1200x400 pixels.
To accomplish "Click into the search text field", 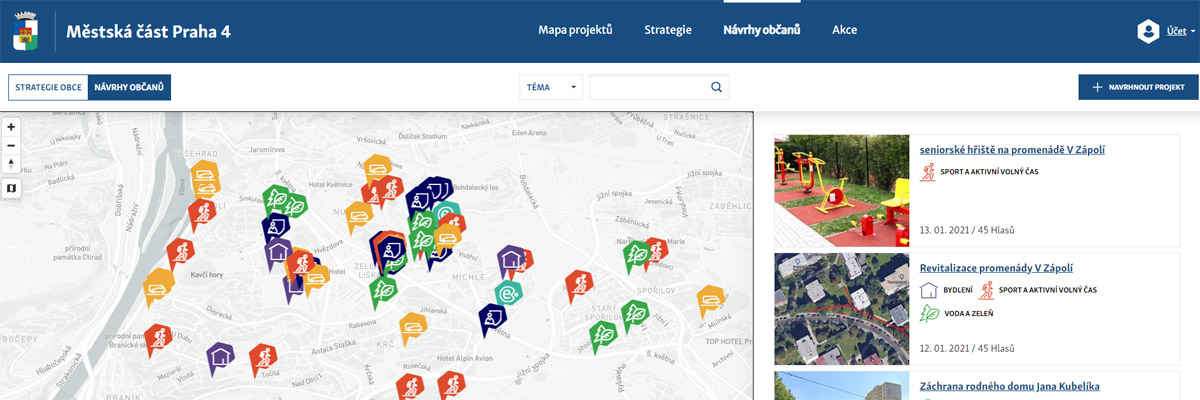I will coord(649,87).
